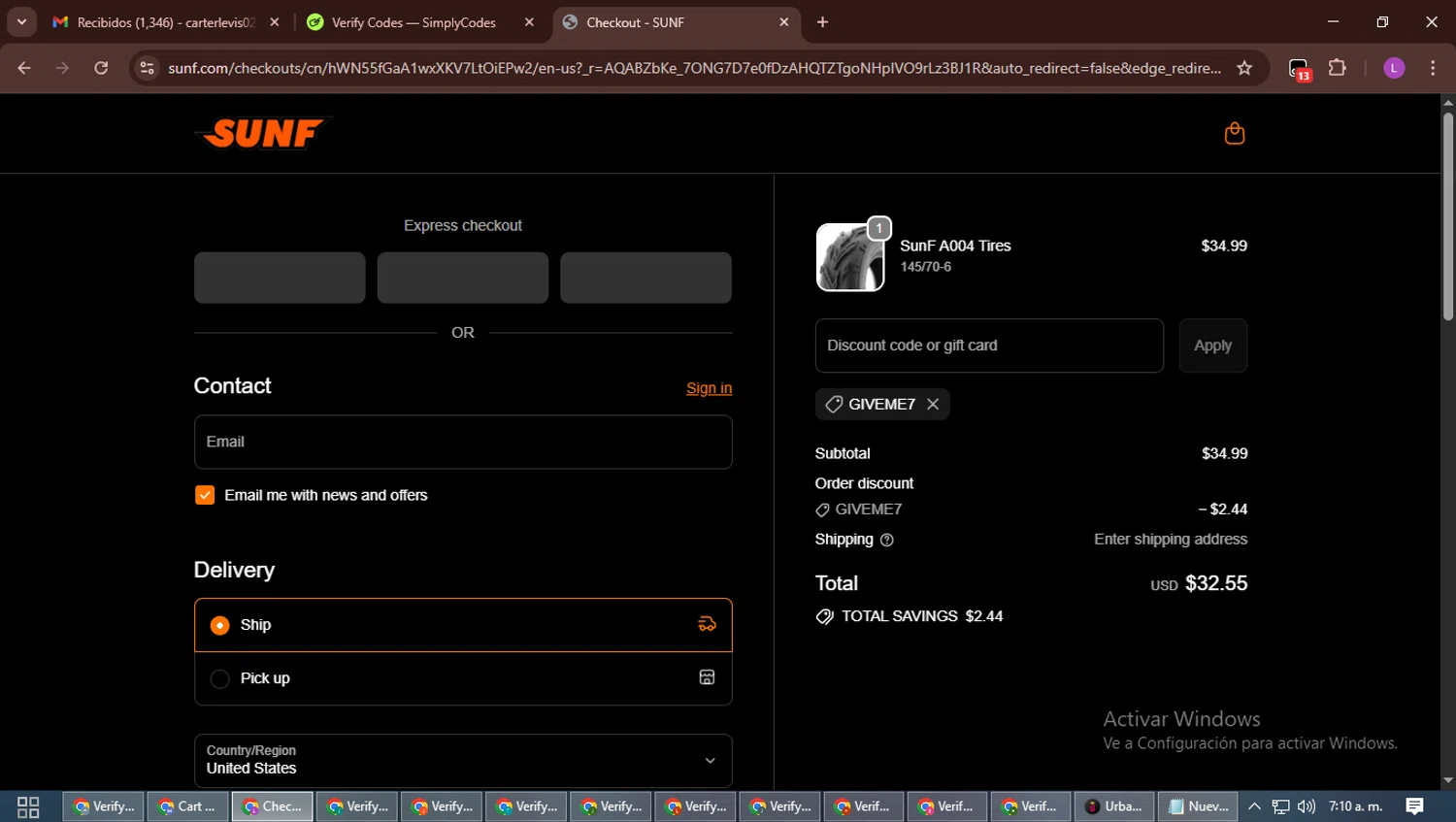Click the Enter shipping address text
Viewport: 1456px width, 822px height.
[x=1171, y=540]
